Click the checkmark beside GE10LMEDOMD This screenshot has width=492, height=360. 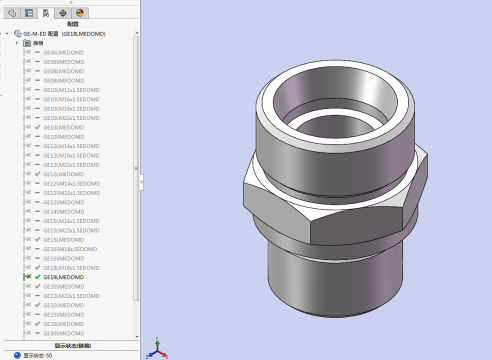point(37,127)
